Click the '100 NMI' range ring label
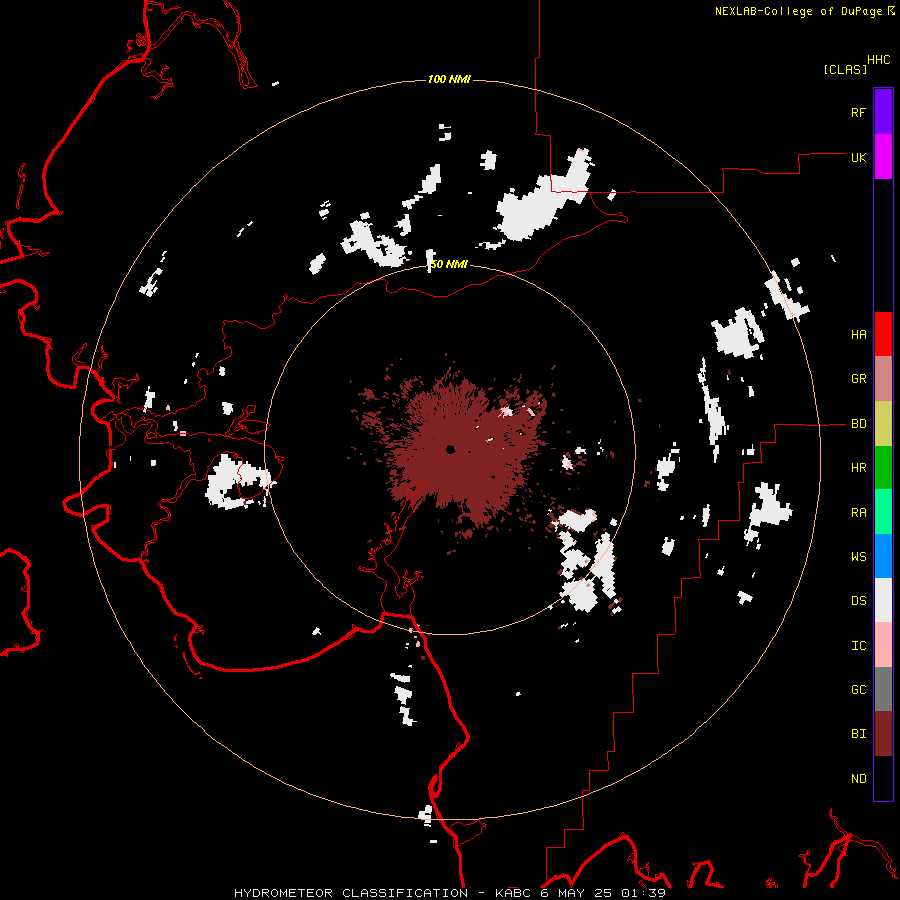This screenshot has width=900, height=900. point(449,79)
